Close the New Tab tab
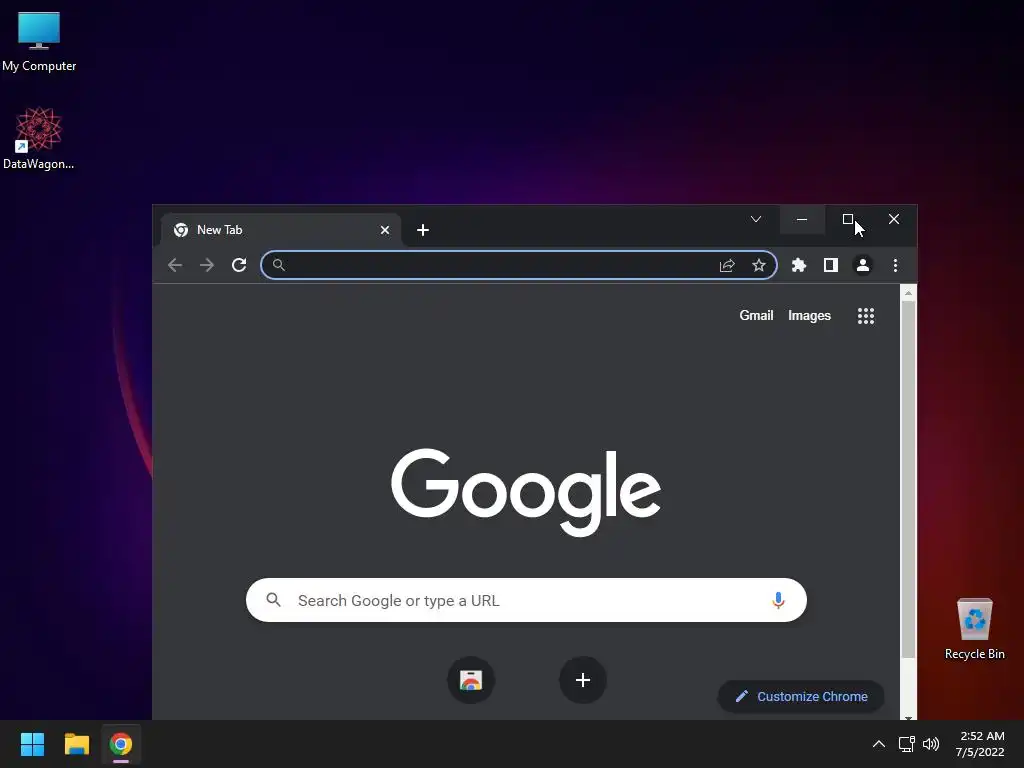 pyautogui.click(x=385, y=230)
